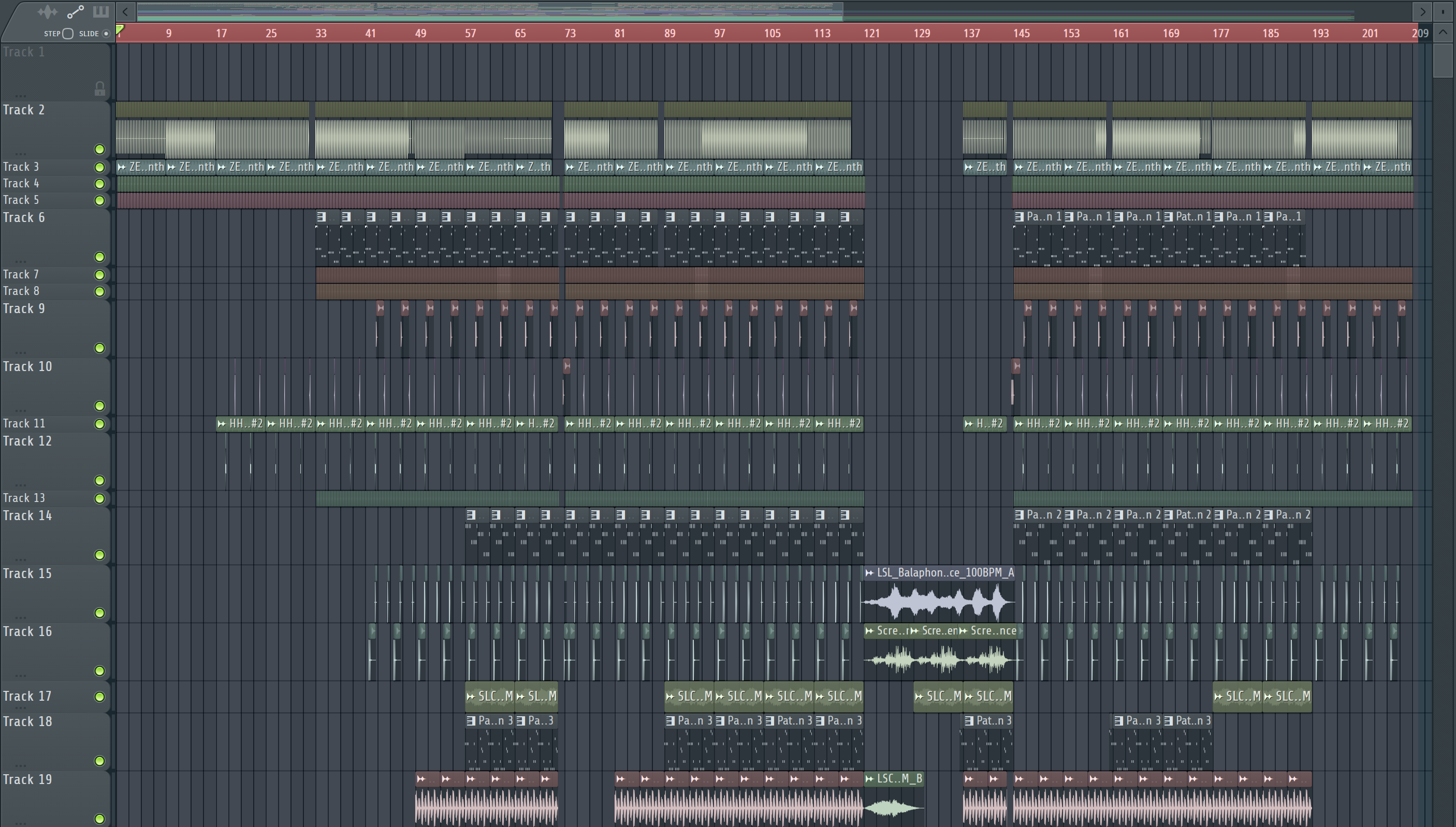Toggle the Track 19 mute LED
The image size is (1456, 827).
tap(99, 819)
